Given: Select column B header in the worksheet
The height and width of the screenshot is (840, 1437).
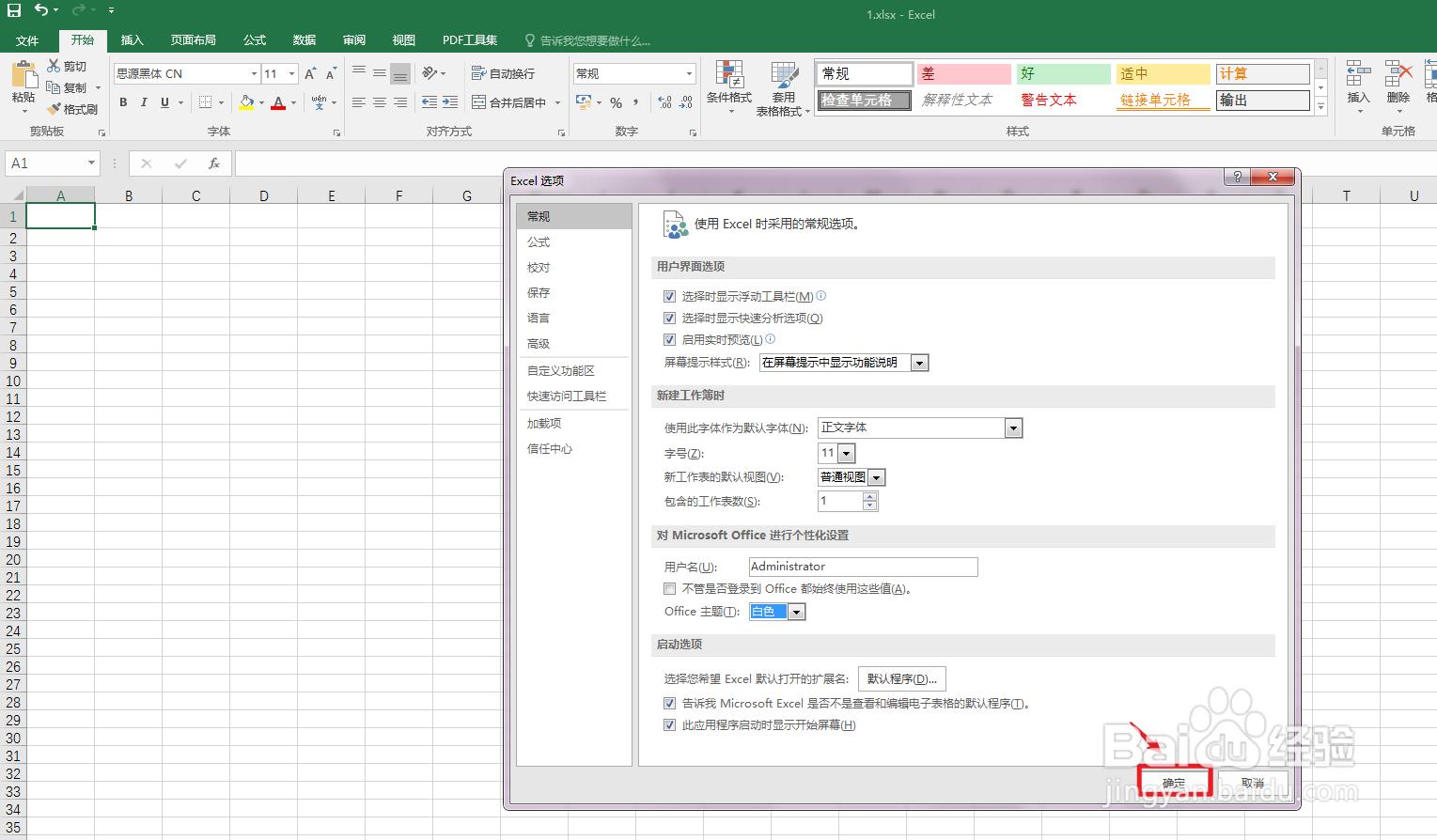Looking at the screenshot, I should pyautogui.click(x=129, y=195).
